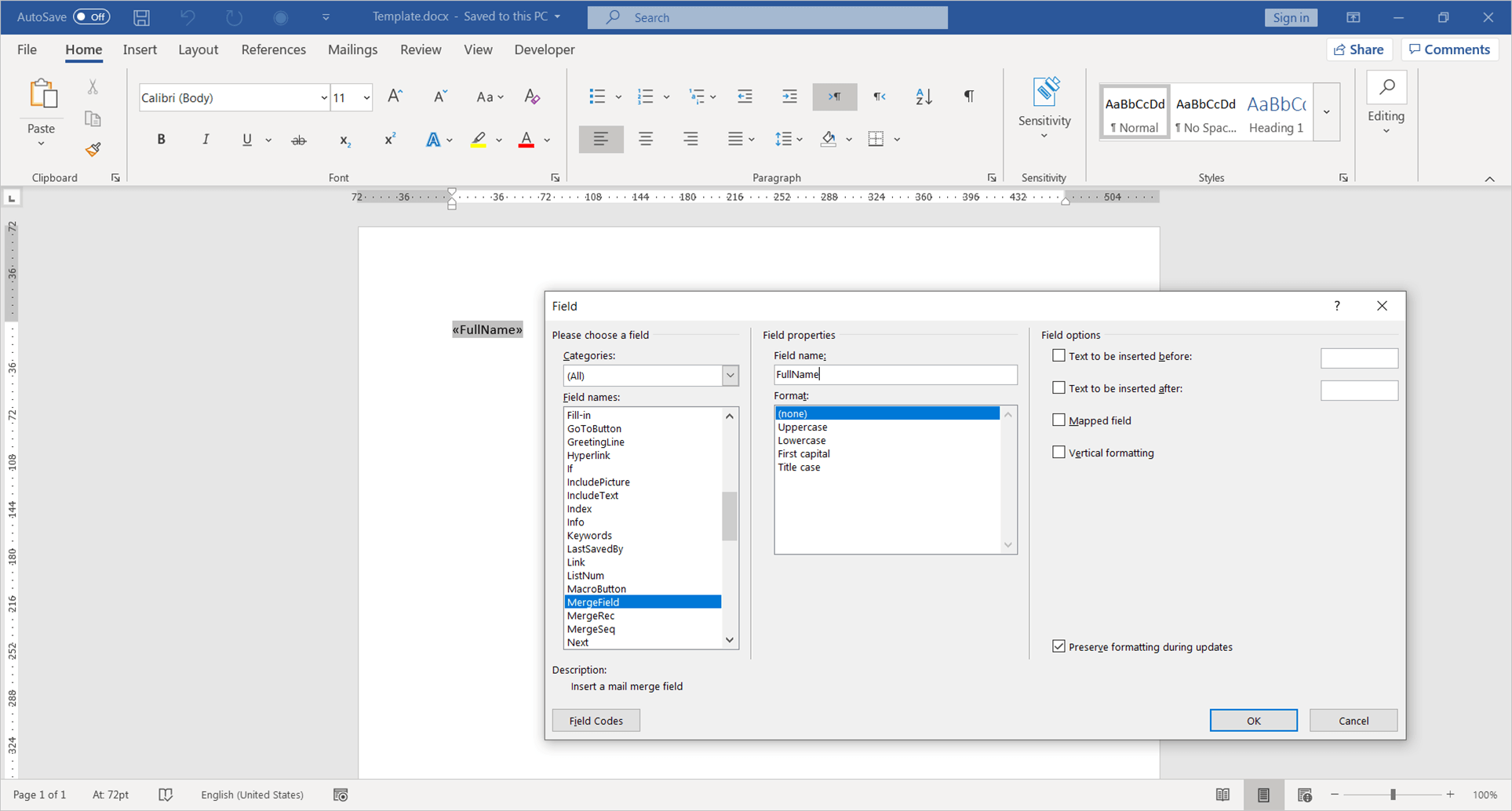Confirm the Field dialog with OK
Viewport: 1512px width, 811px height.
coord(1253,720)
